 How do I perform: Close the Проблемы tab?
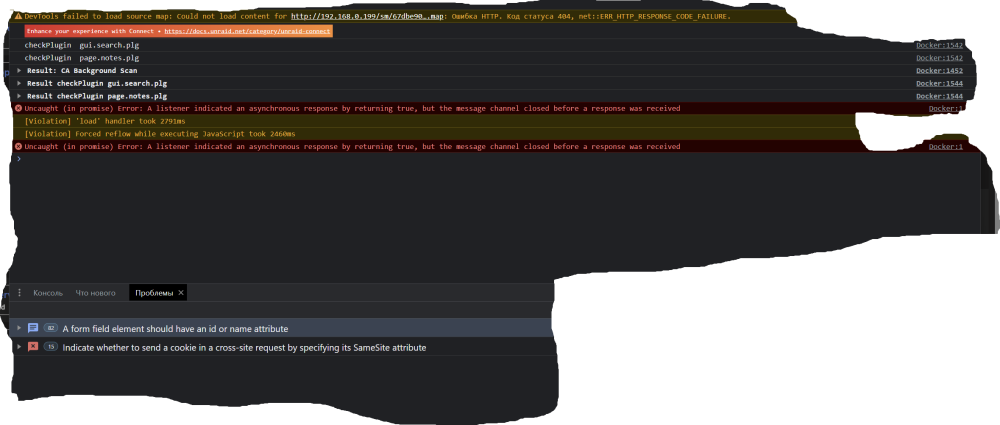tap(181, 293)
